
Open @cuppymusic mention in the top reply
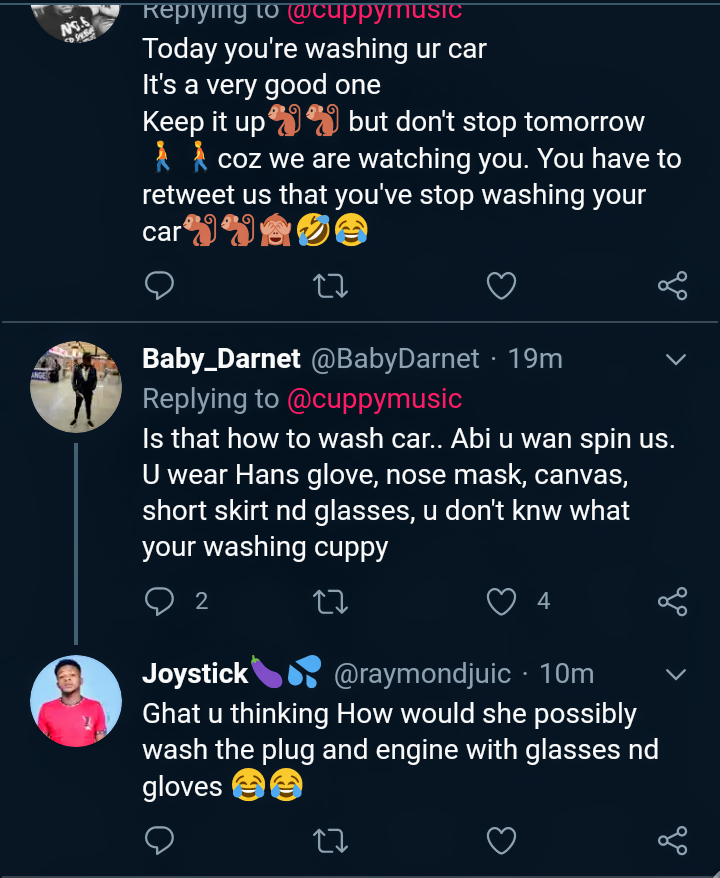[x=374, y=12]
